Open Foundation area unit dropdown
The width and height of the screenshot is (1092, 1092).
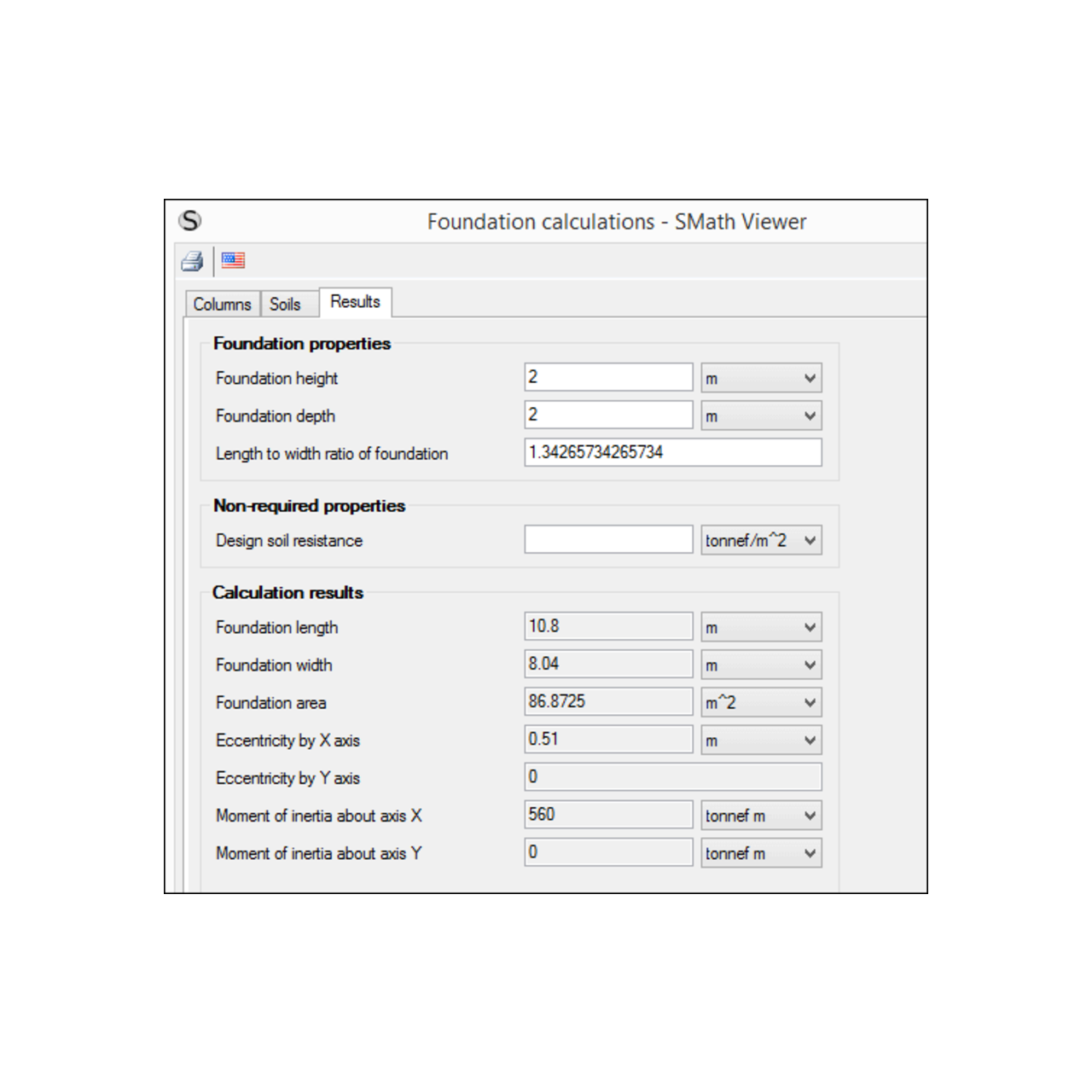click(x=761, y=702)
